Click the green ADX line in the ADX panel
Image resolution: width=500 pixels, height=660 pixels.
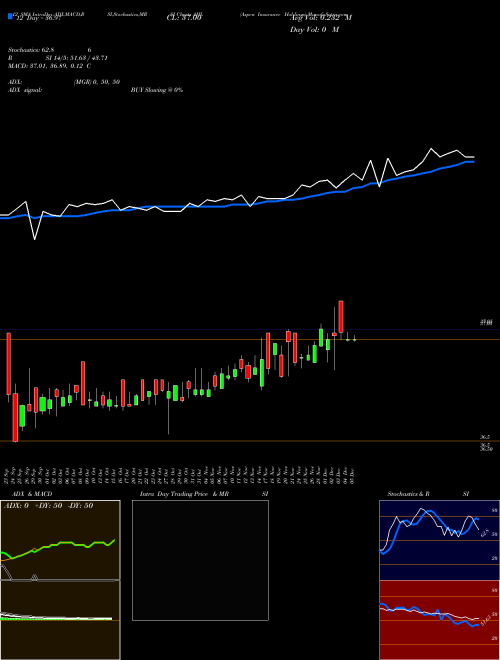coord(58,547)
